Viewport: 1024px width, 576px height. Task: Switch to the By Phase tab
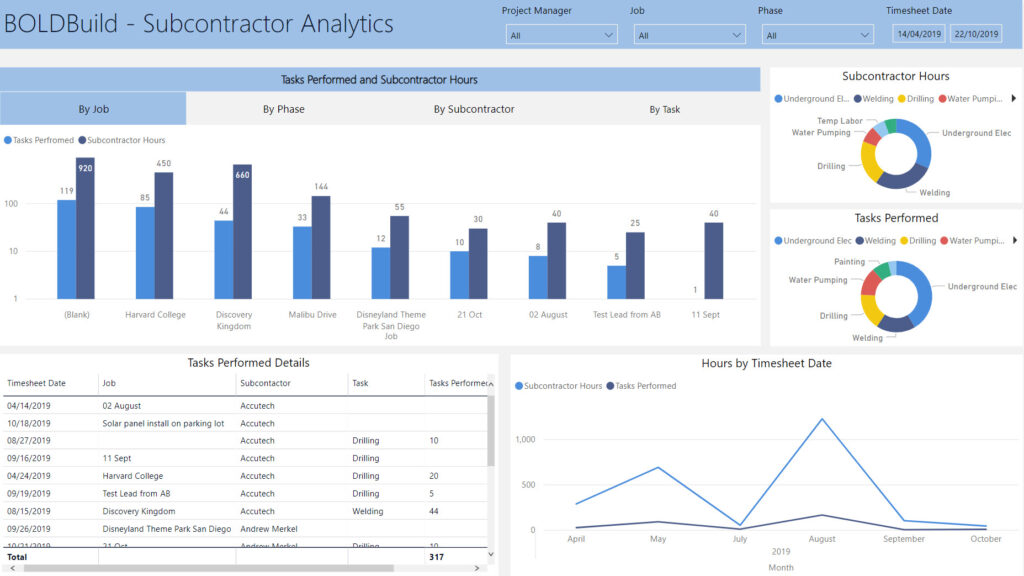pyautogui.click(x=284, y=109)
